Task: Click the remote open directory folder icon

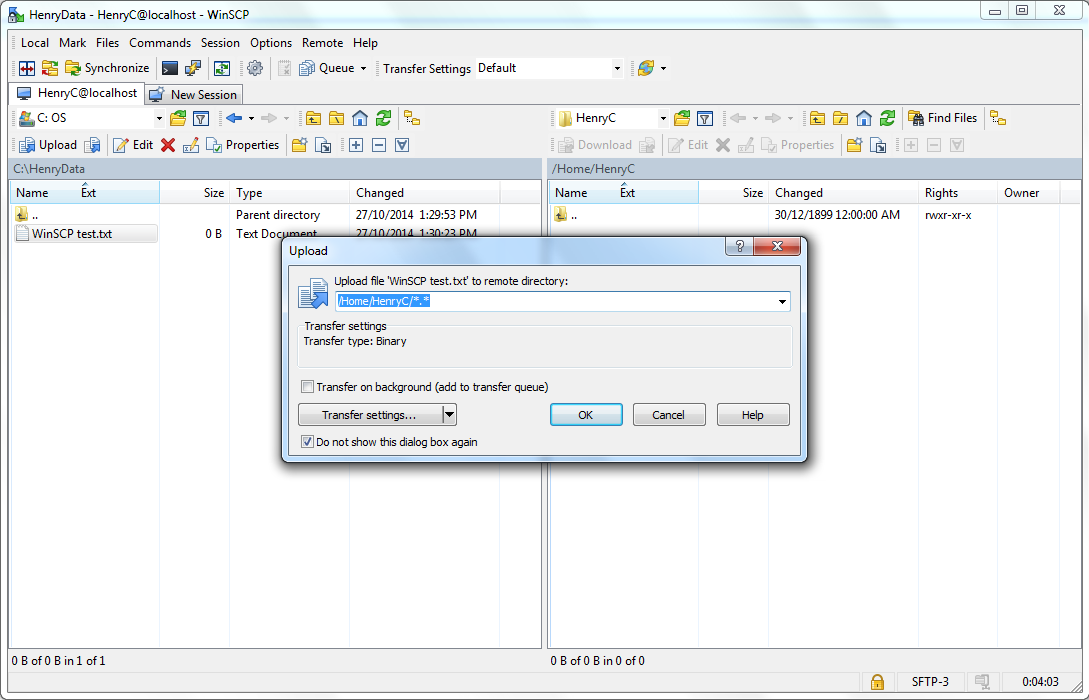Action: (x=682, y=119)
